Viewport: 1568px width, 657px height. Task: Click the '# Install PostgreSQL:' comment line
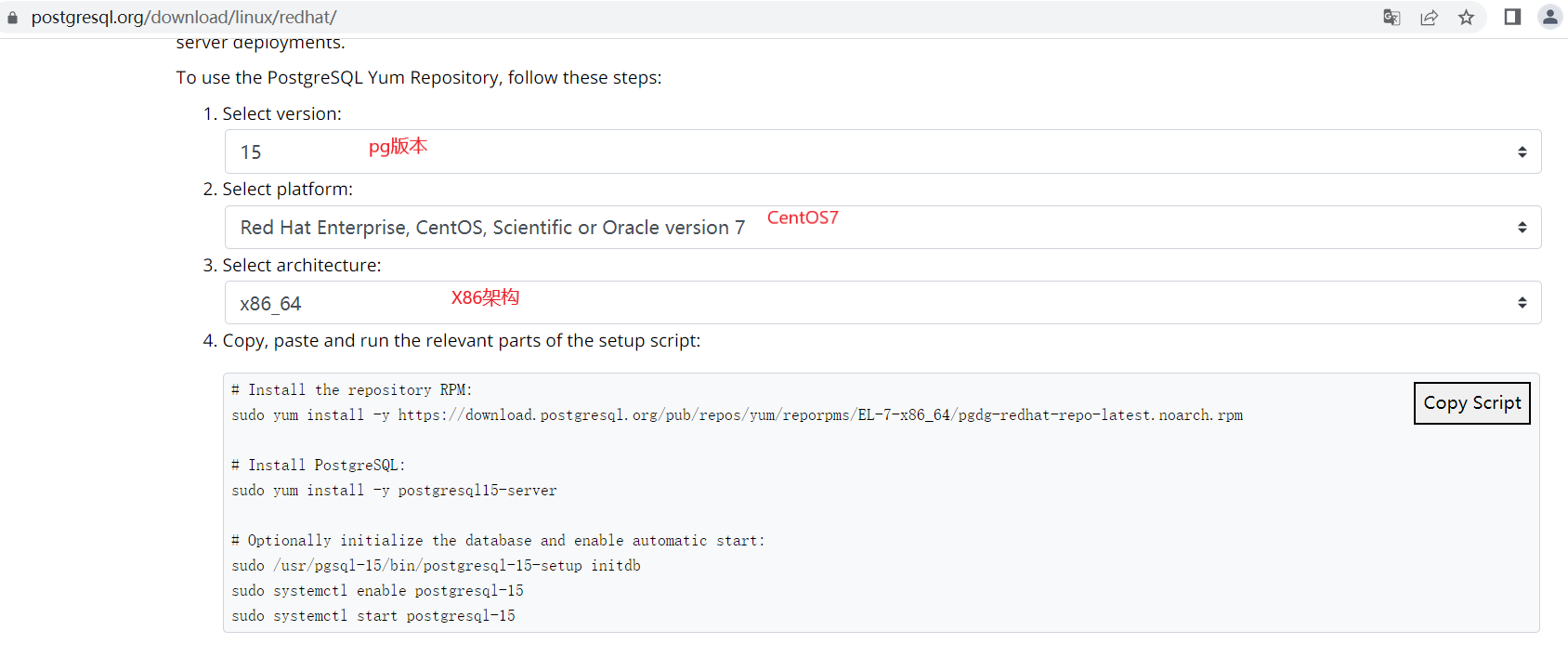(319, 466)
